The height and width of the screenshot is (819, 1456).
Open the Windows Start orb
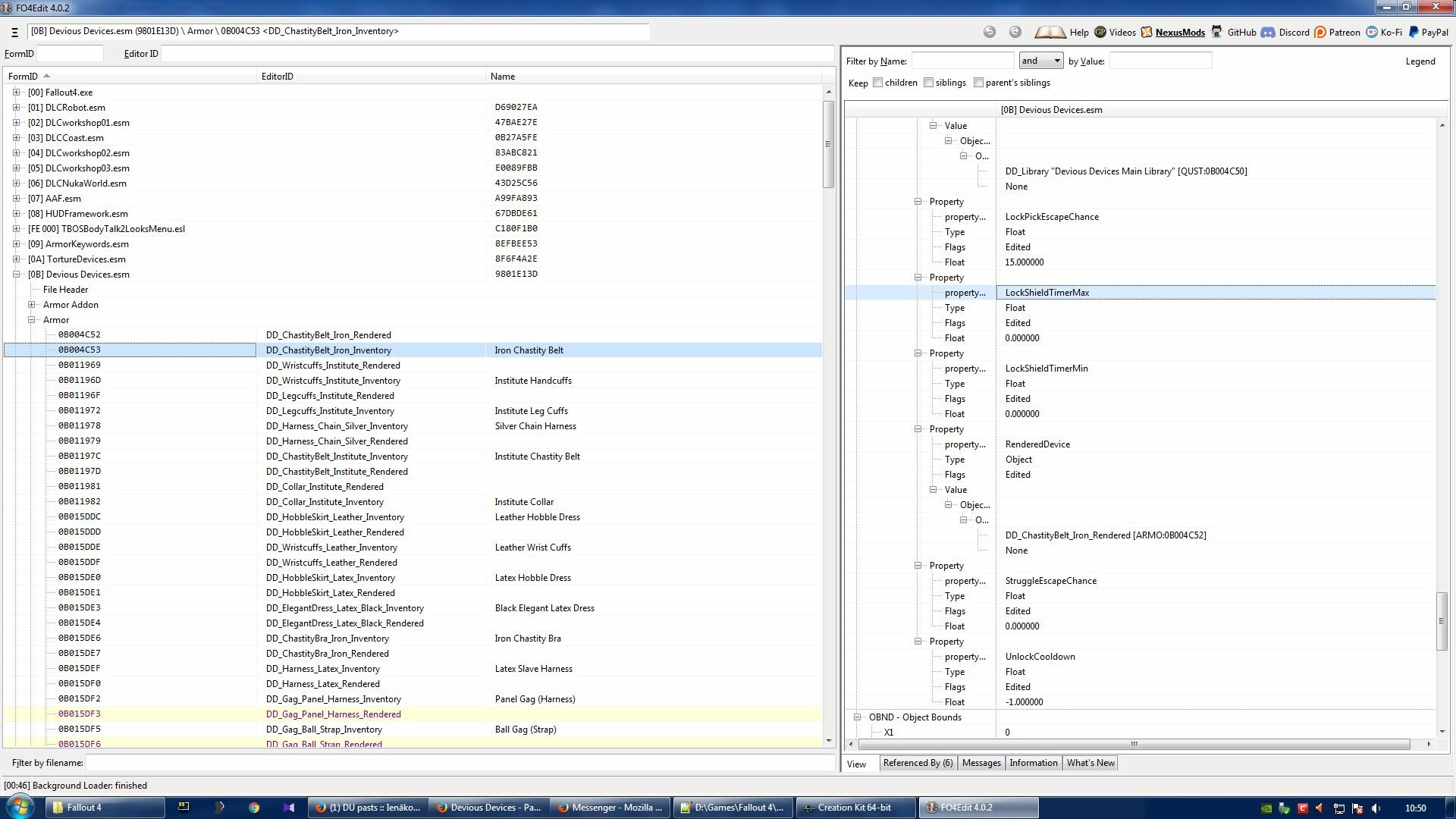pos(20,807)
